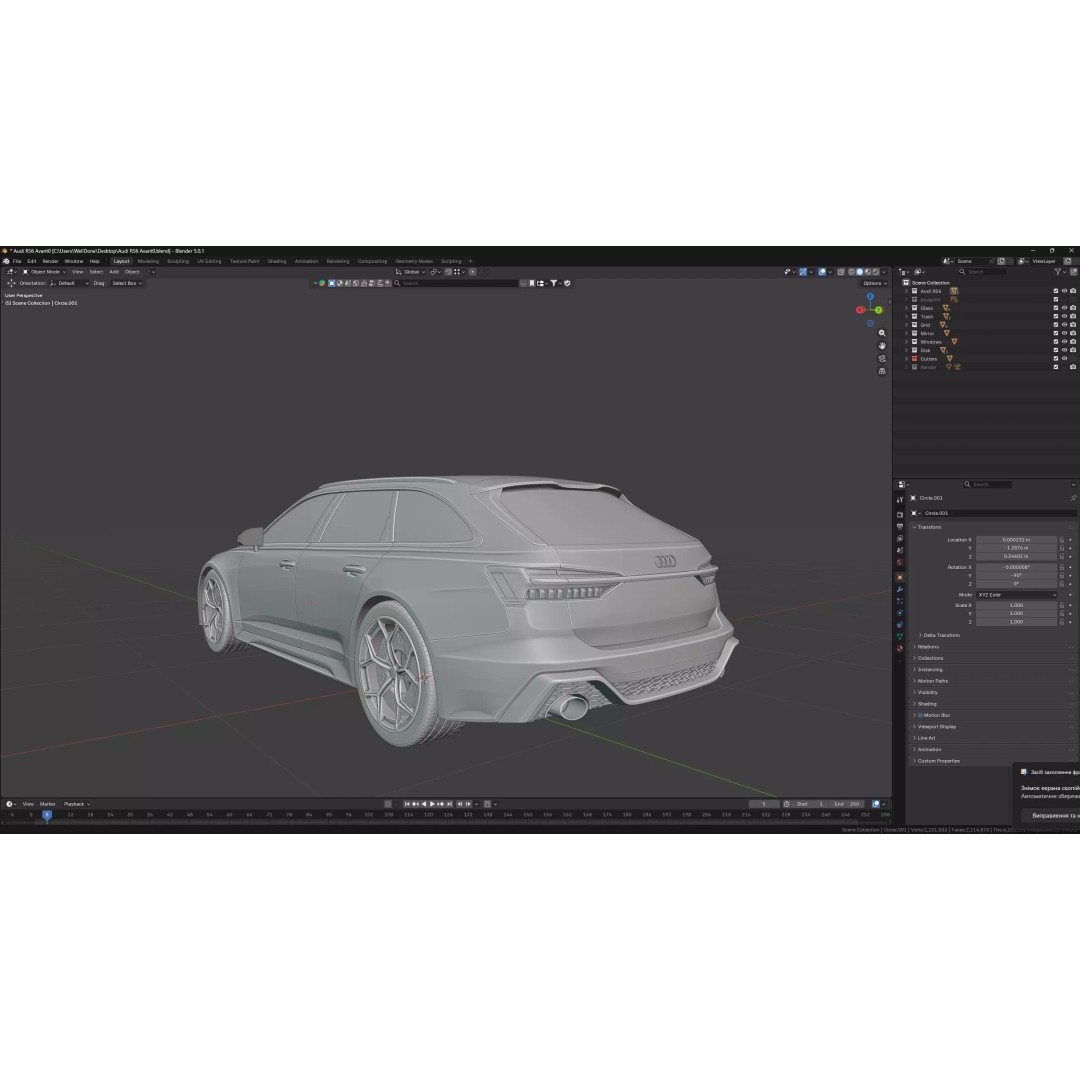Viewport: 1080px width, 1080px height.
Task: Disable Disk collection render camera icon
Action: coord(1073,350)
